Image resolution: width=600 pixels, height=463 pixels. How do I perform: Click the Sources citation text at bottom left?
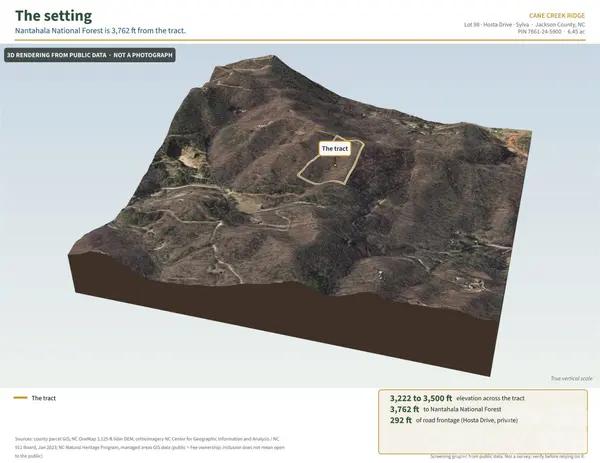pos(150,447)
